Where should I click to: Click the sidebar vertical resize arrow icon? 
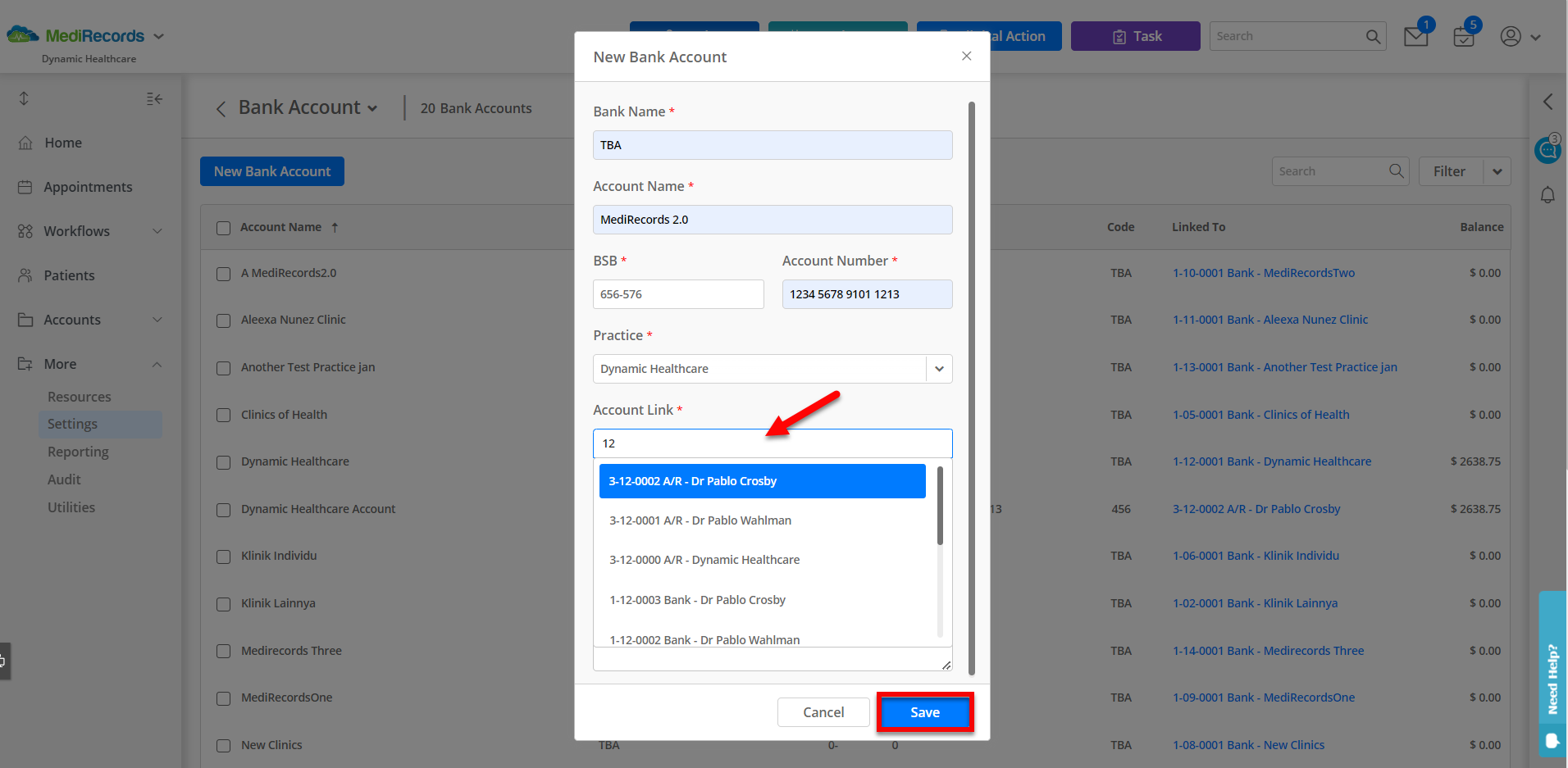coord(24,98)
